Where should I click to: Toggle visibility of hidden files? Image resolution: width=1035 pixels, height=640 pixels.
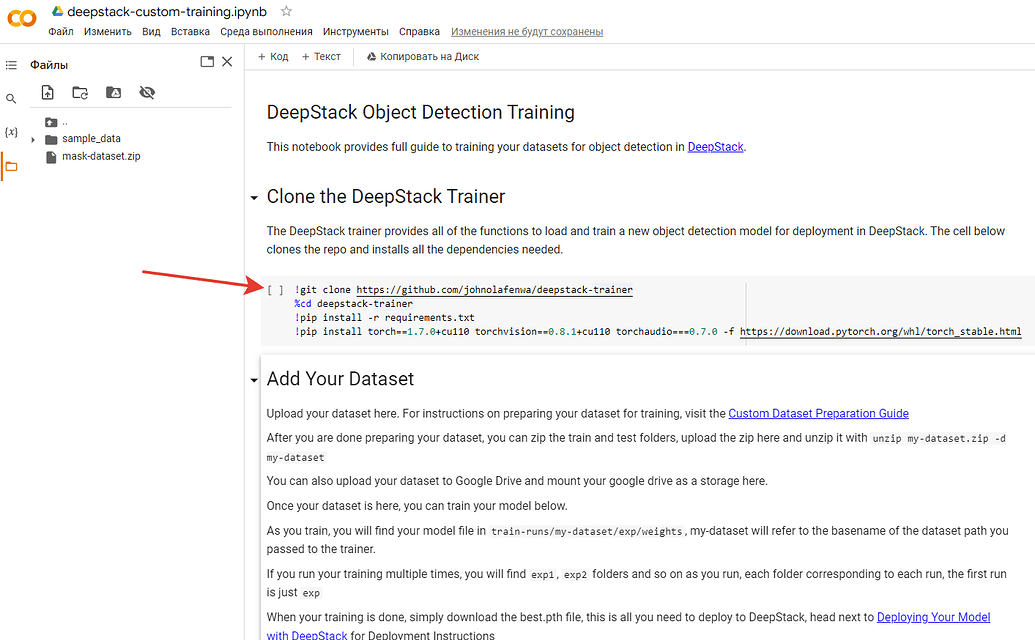click(x=147, y=91)
